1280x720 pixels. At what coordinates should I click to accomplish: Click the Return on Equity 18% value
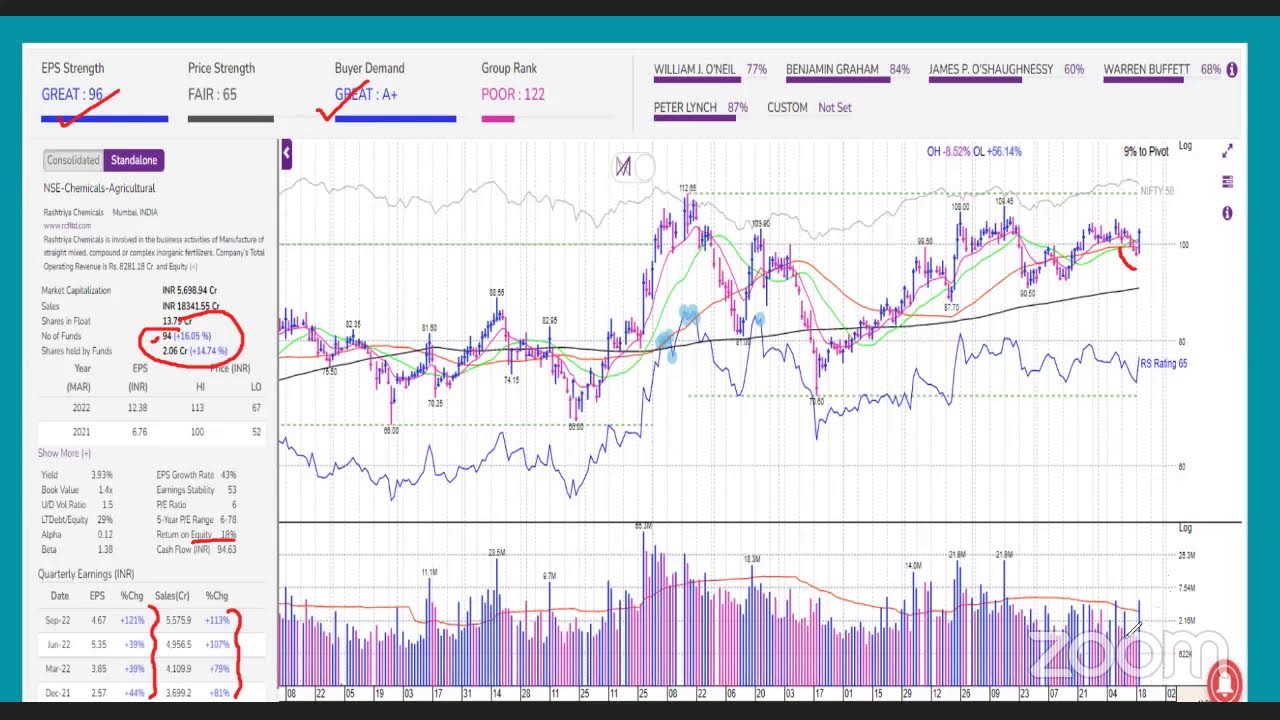[229, 535]
